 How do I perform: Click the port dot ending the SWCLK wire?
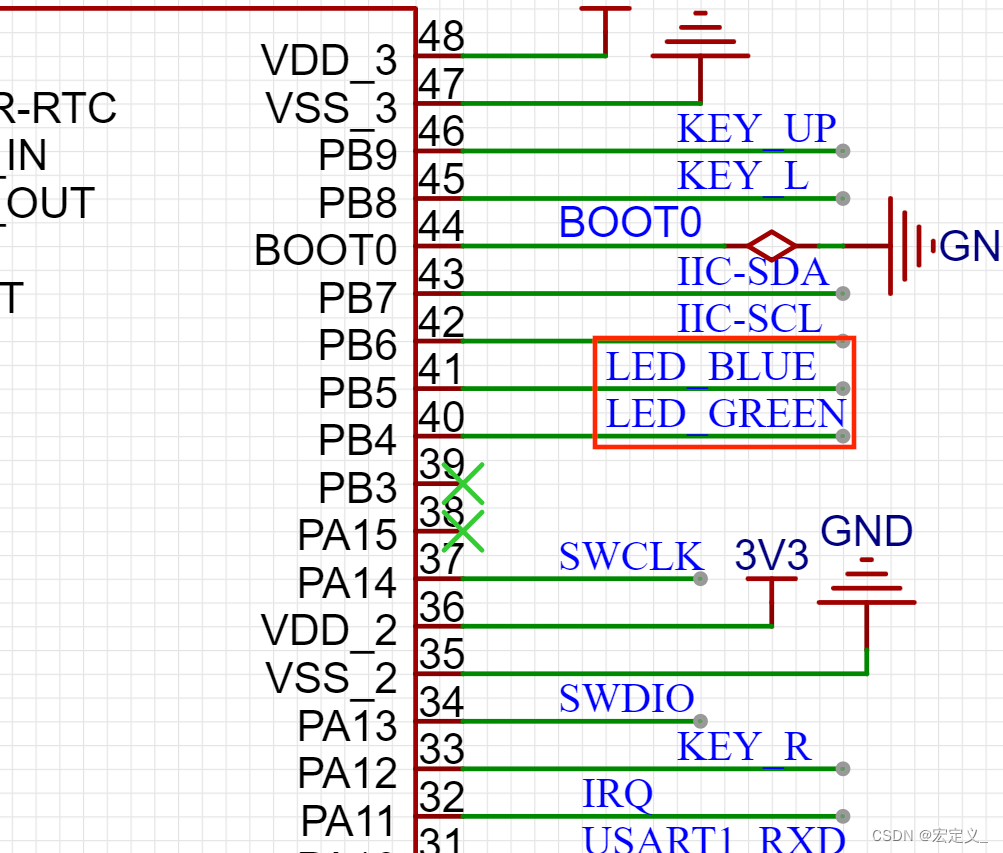coord(698,579)
